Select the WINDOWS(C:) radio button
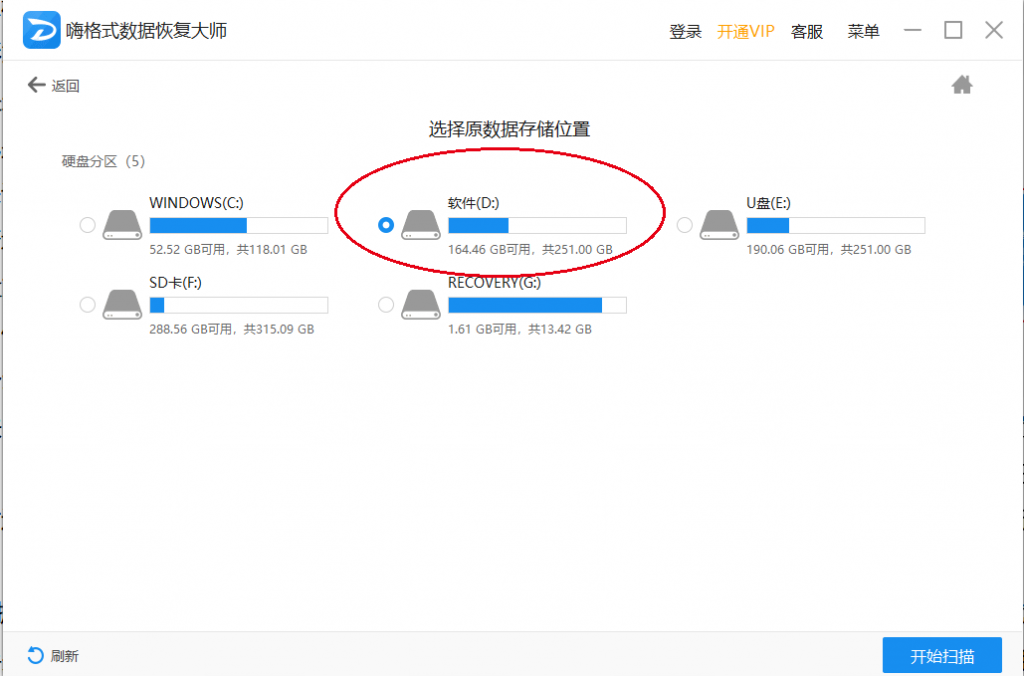Viewport: 1024px width, 676px height. pos(88,225)
